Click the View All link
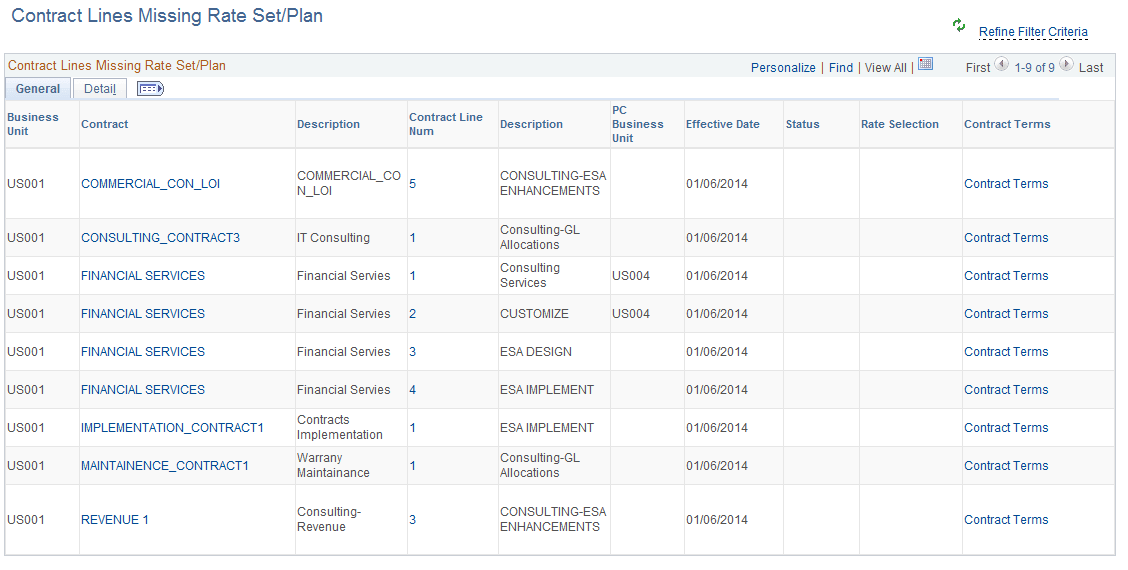The height and width of the screenshot is (570, 1128). coord(885,68)
